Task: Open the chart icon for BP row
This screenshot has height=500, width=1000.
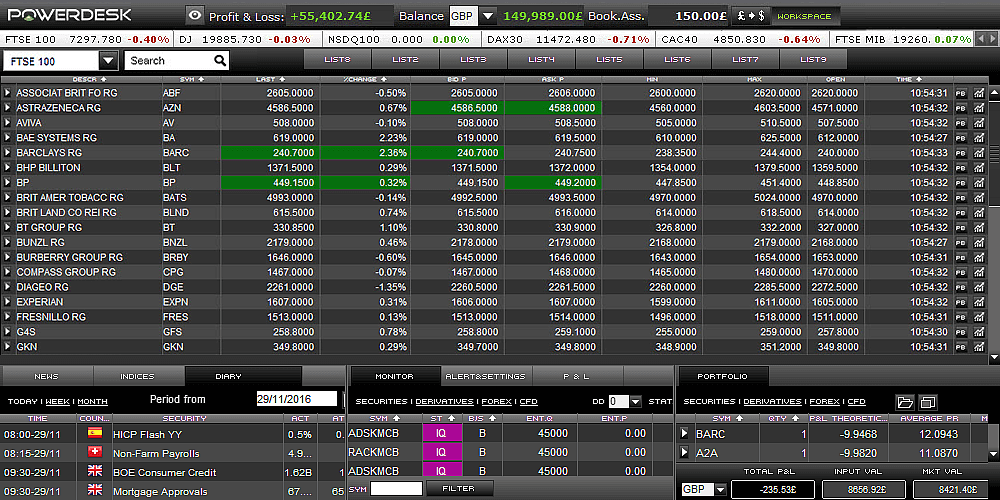Action: [979, 182]
